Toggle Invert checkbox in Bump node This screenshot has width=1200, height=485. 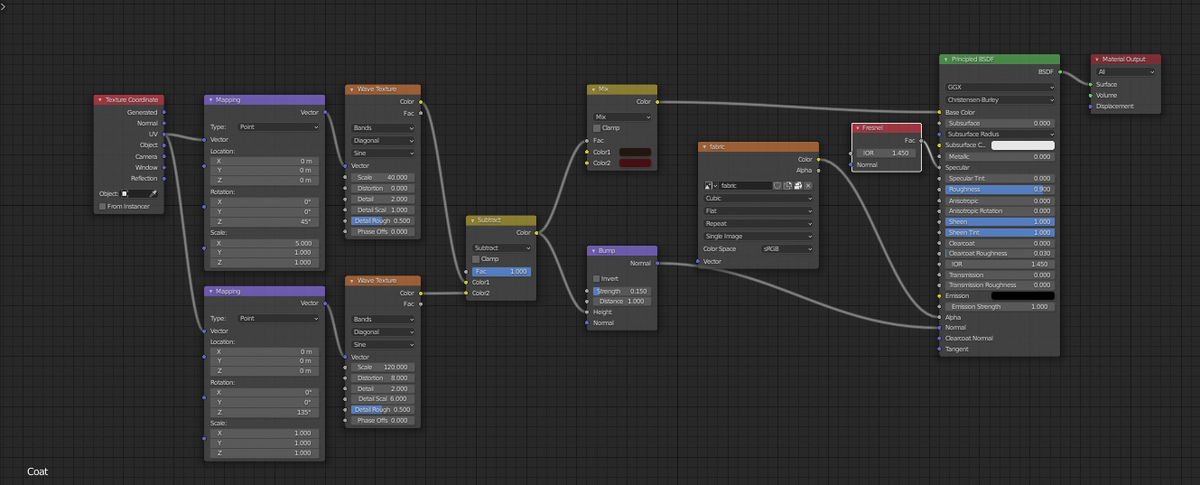(596, 278)
